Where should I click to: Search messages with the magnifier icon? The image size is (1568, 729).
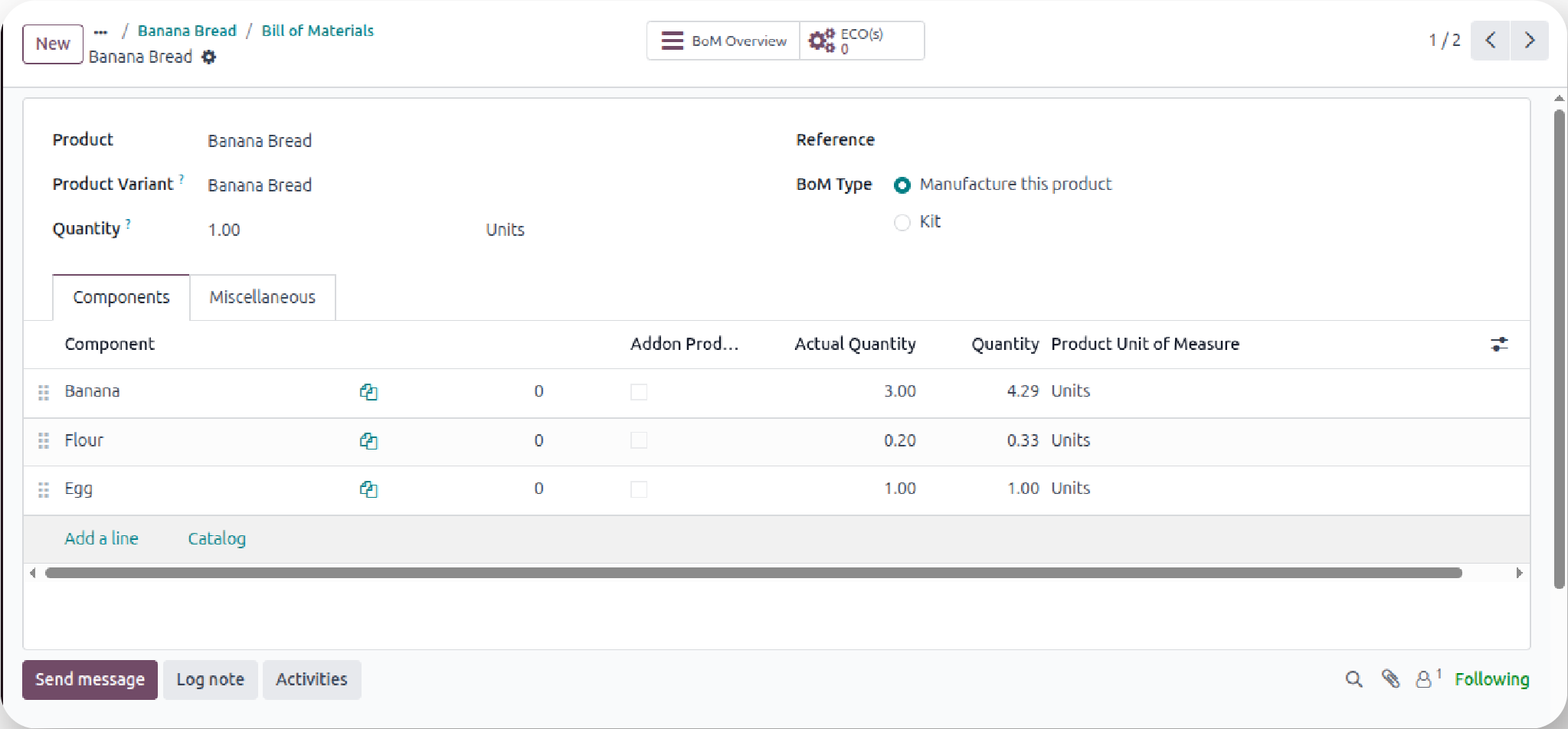click(1354, 679)
